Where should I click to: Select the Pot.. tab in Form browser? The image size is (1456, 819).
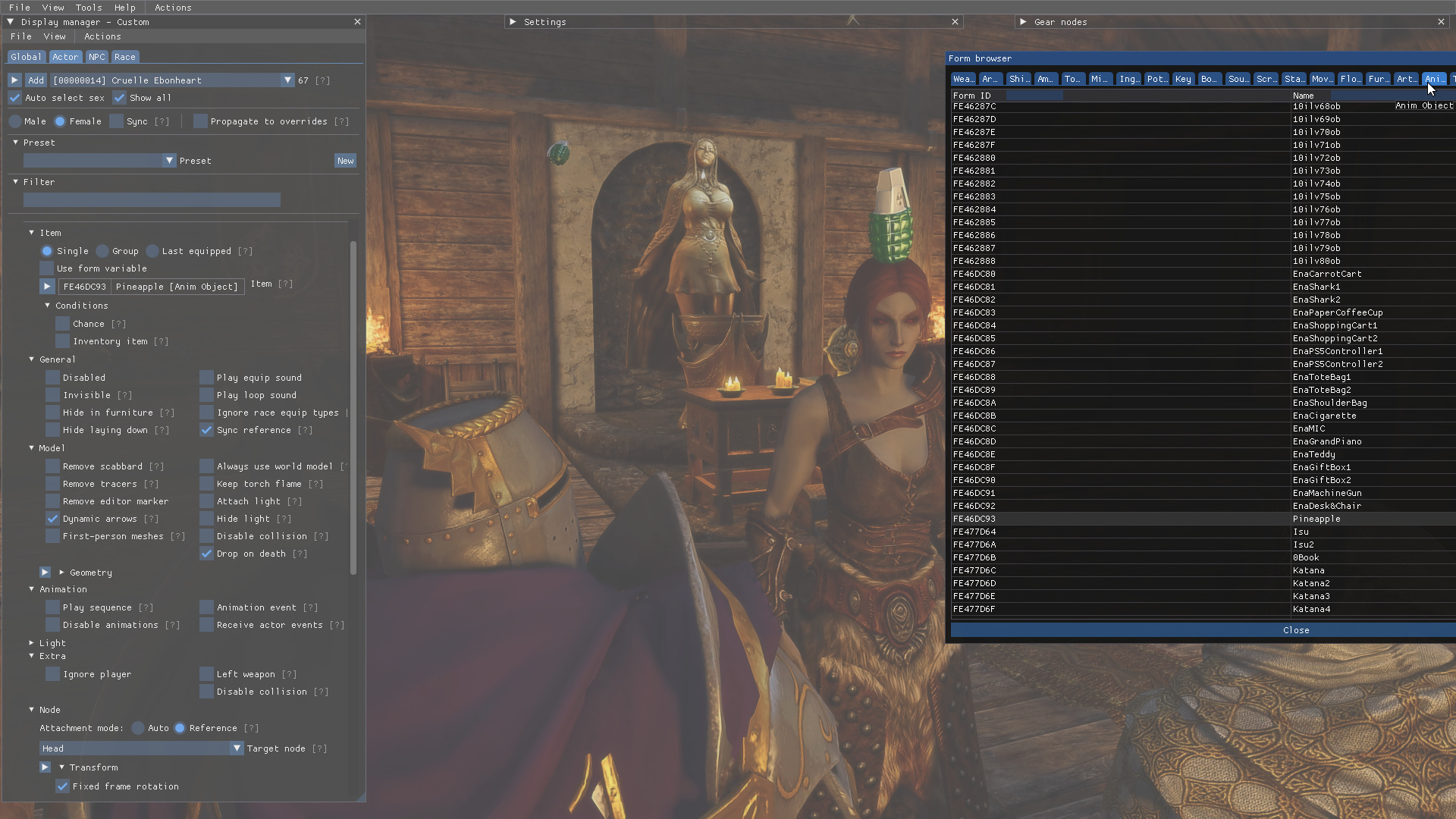pos(1156,79)
